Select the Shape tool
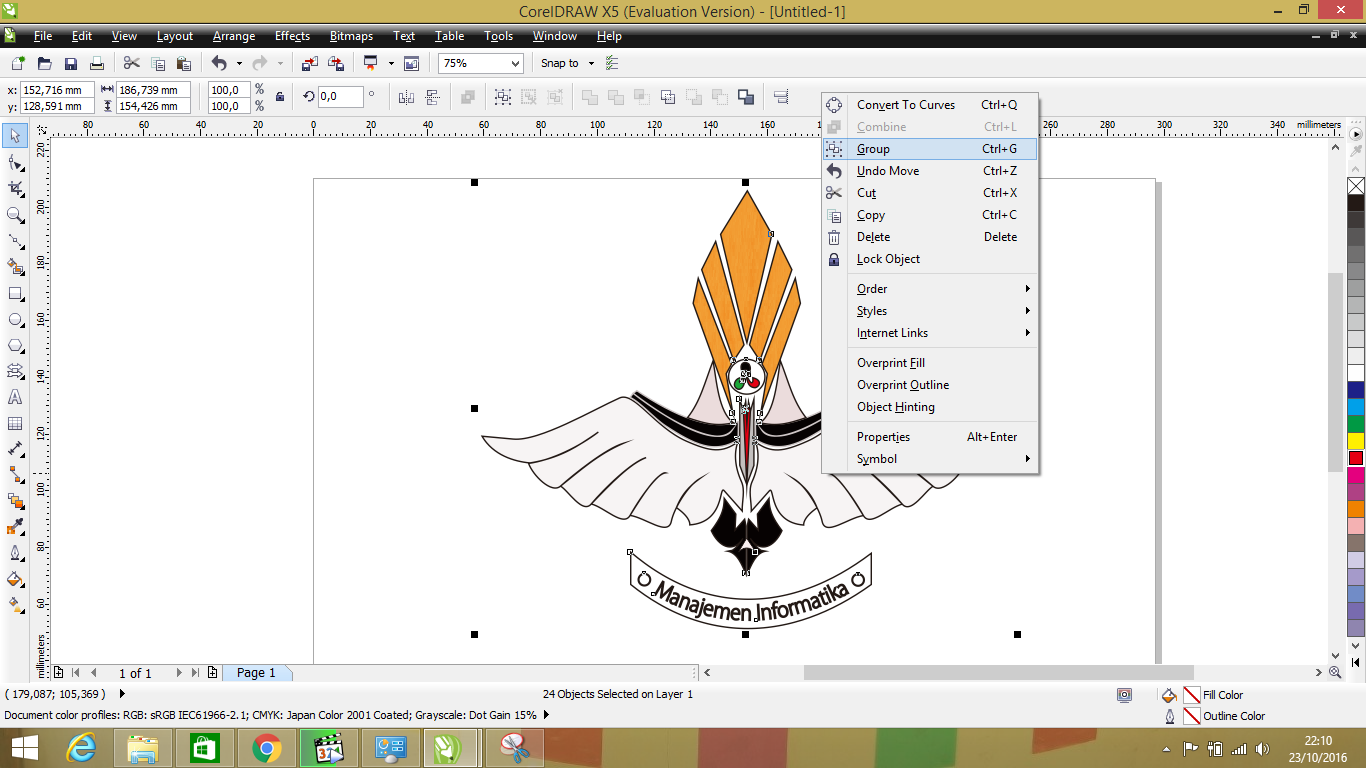This screenshot has width=1366, height=768. (x=16, y=162)
